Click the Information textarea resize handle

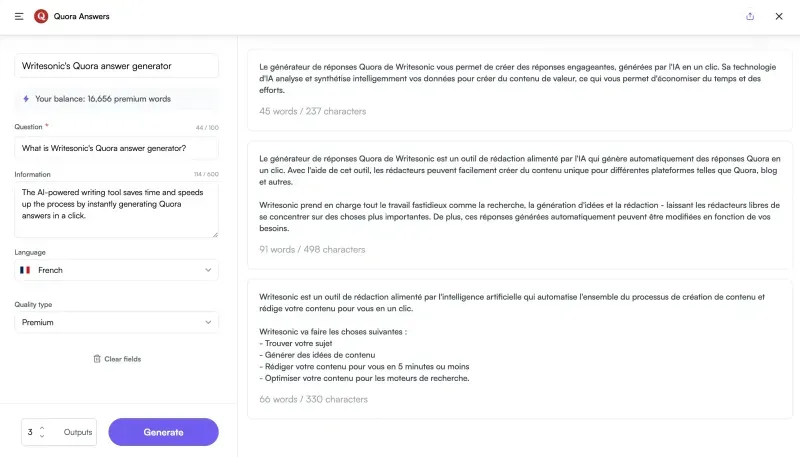[215, 235]
